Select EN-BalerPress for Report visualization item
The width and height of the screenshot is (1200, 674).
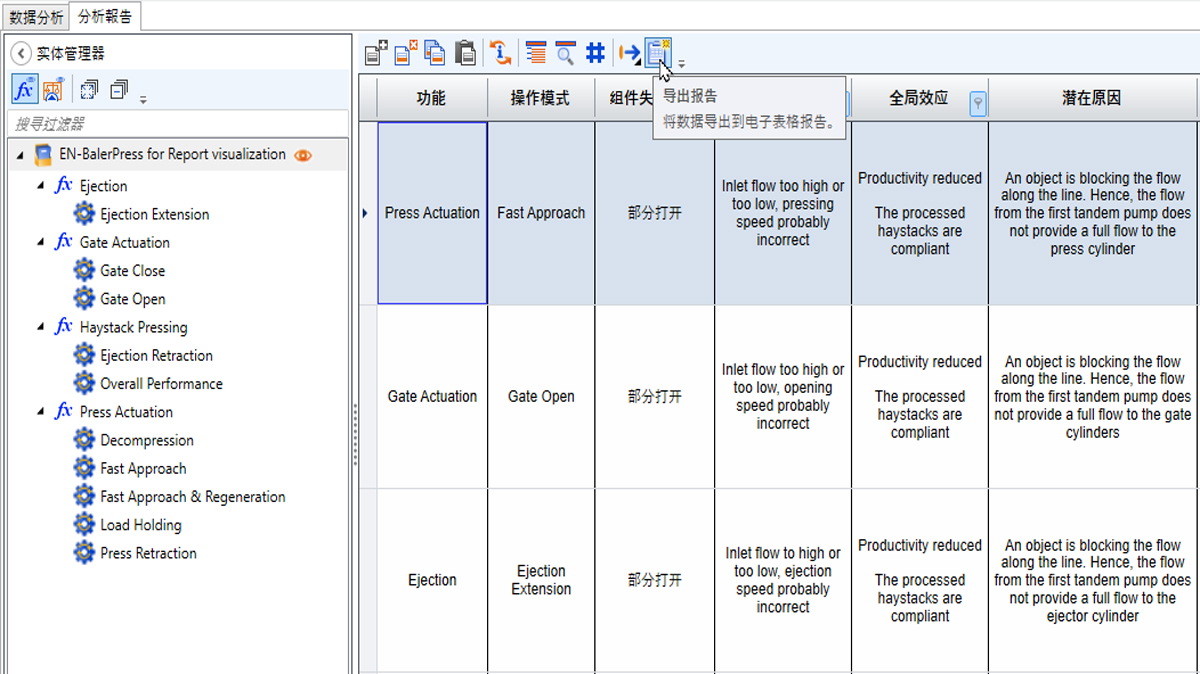(x=172, y=155)
